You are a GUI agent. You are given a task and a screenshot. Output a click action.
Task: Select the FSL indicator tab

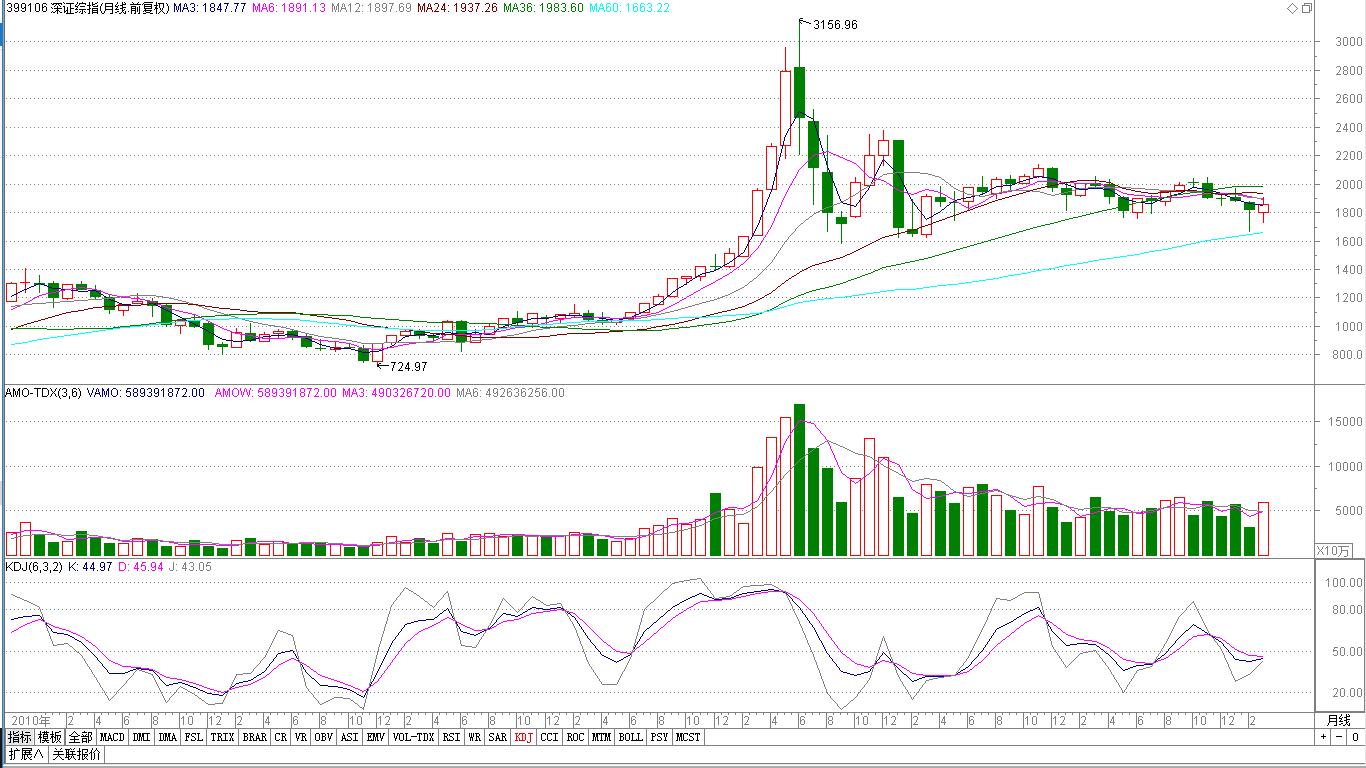pyautogui.click(x=193, y=737)
